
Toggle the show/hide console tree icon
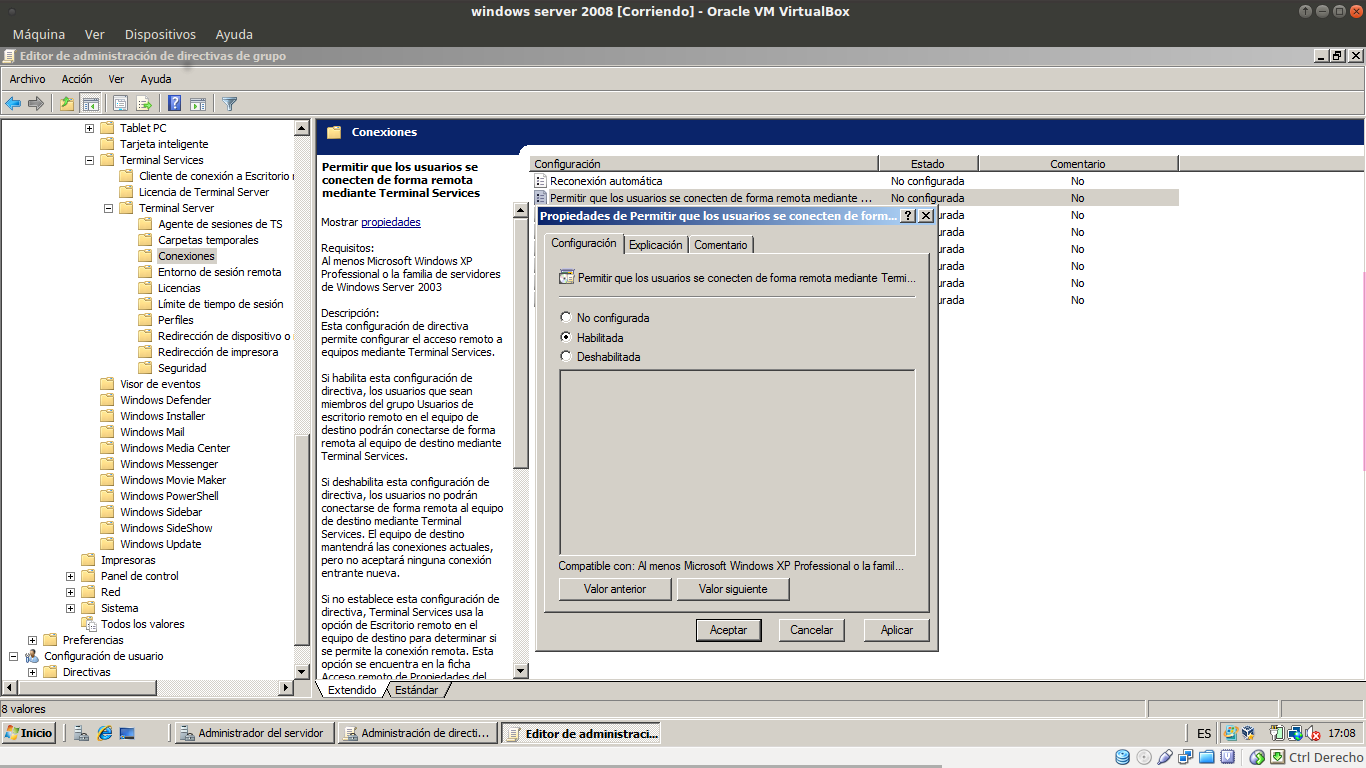[91, 103]
